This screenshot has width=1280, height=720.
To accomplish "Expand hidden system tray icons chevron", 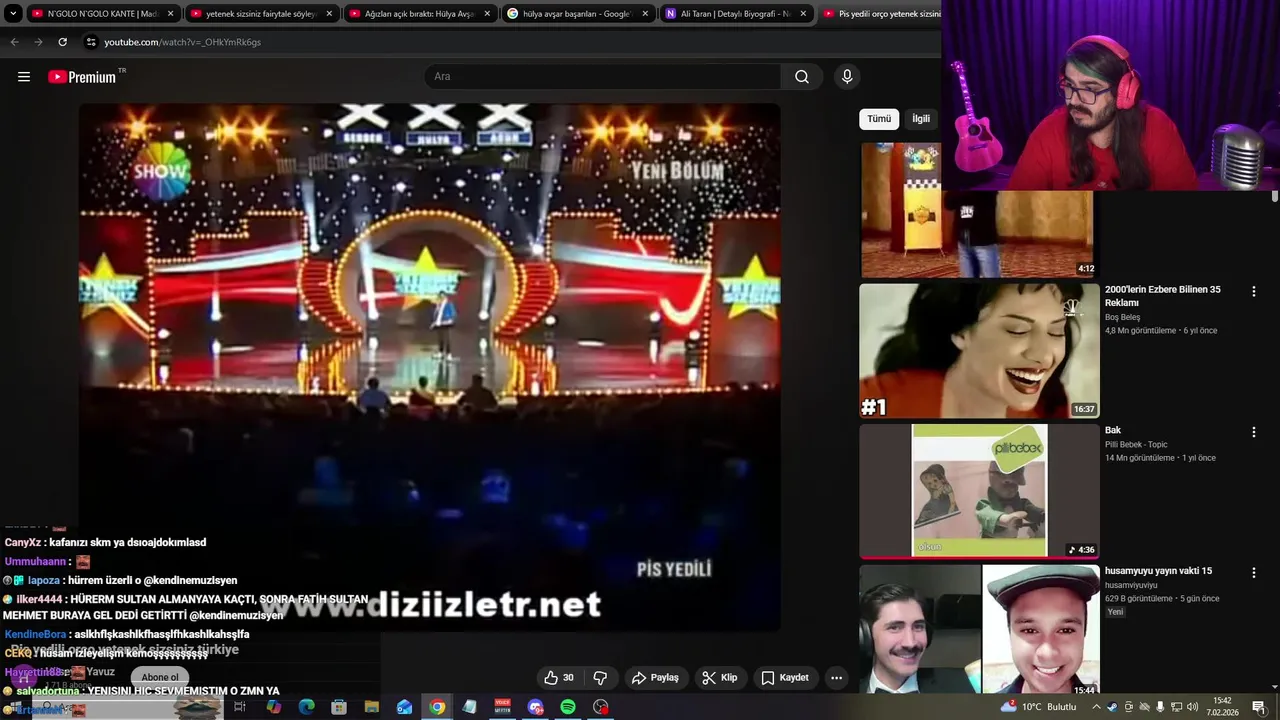I will [1096, 707].
